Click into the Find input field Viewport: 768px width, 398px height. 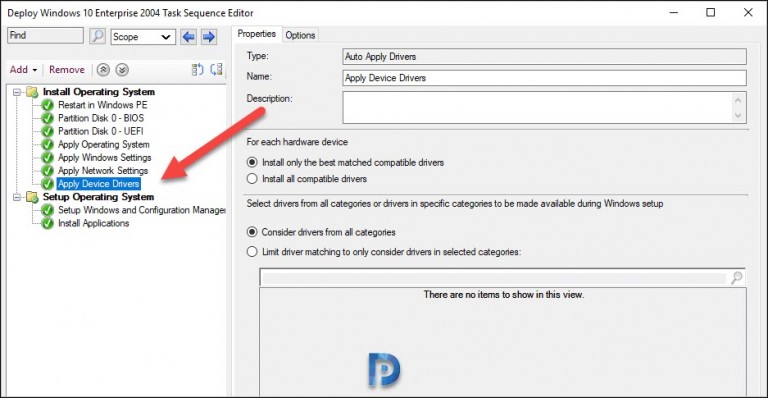pyautogui.click(x=46, y=35)
